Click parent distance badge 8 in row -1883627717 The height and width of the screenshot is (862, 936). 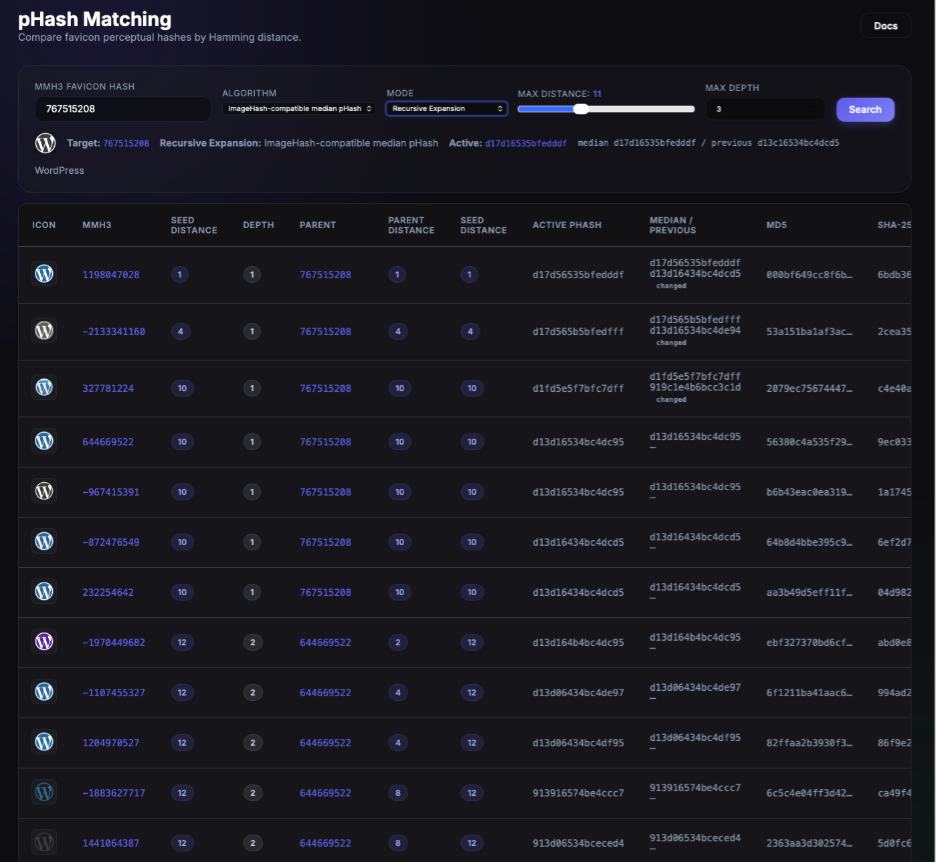(398, 793)
